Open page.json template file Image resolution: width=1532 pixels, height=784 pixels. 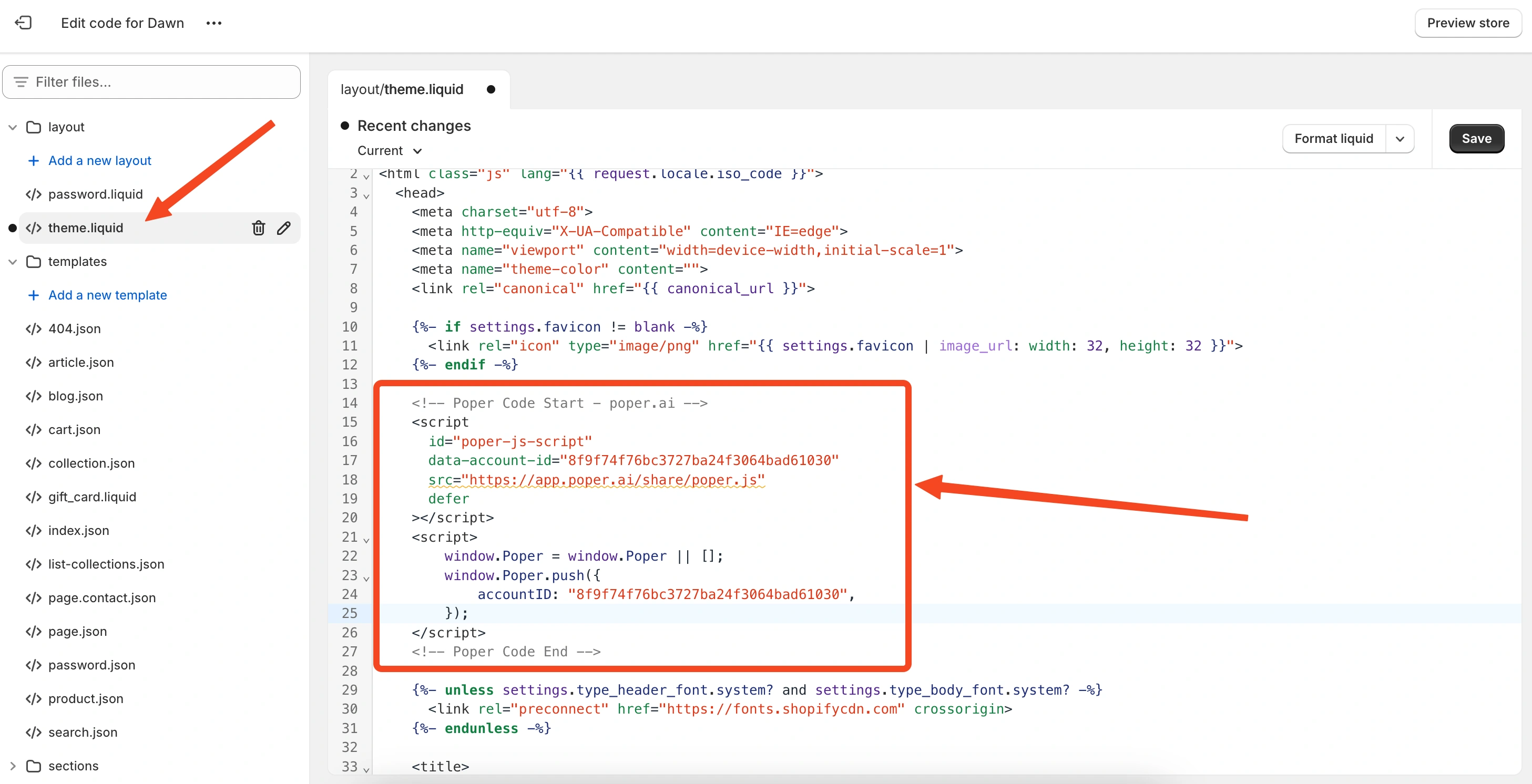(x=77, y=631)
